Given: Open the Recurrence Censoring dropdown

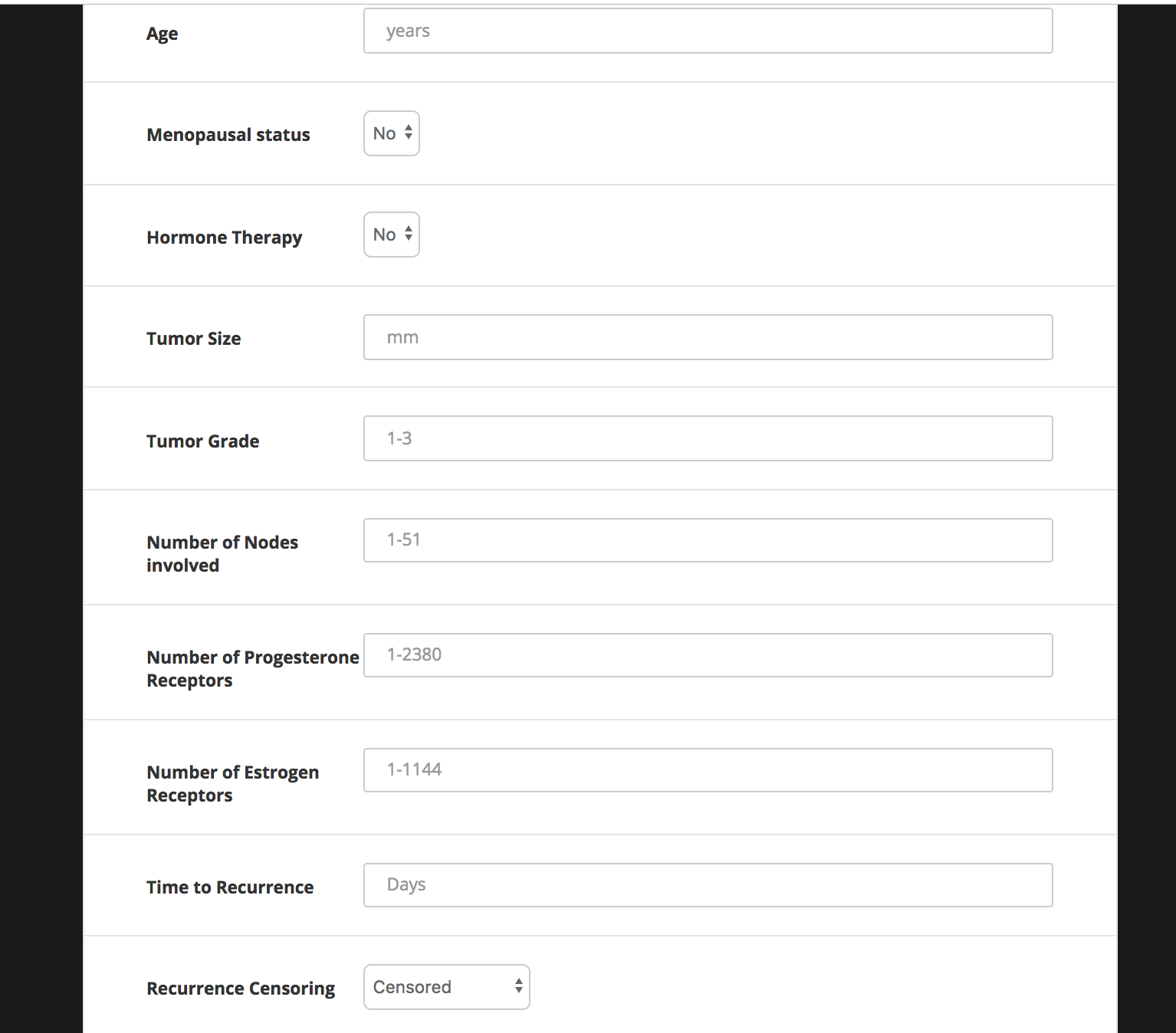Looking at the screenshot, I should [x=446, y=987].
